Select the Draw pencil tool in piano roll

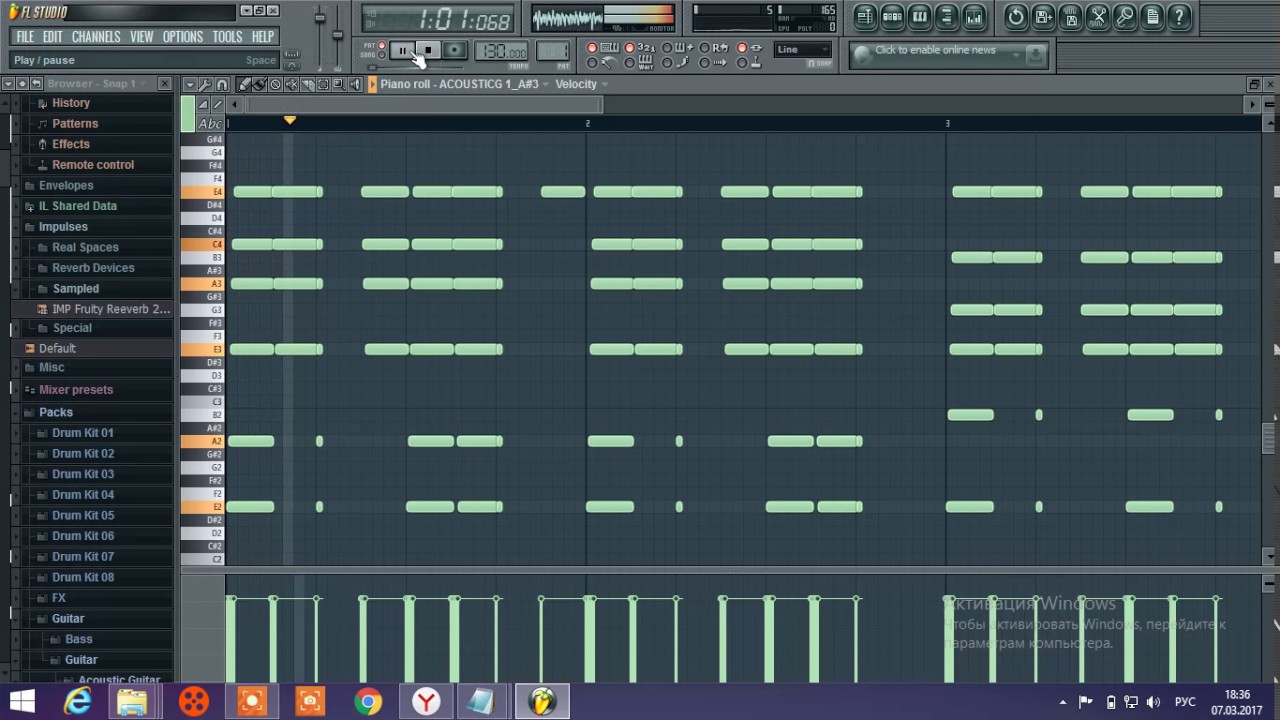point(244,84)
